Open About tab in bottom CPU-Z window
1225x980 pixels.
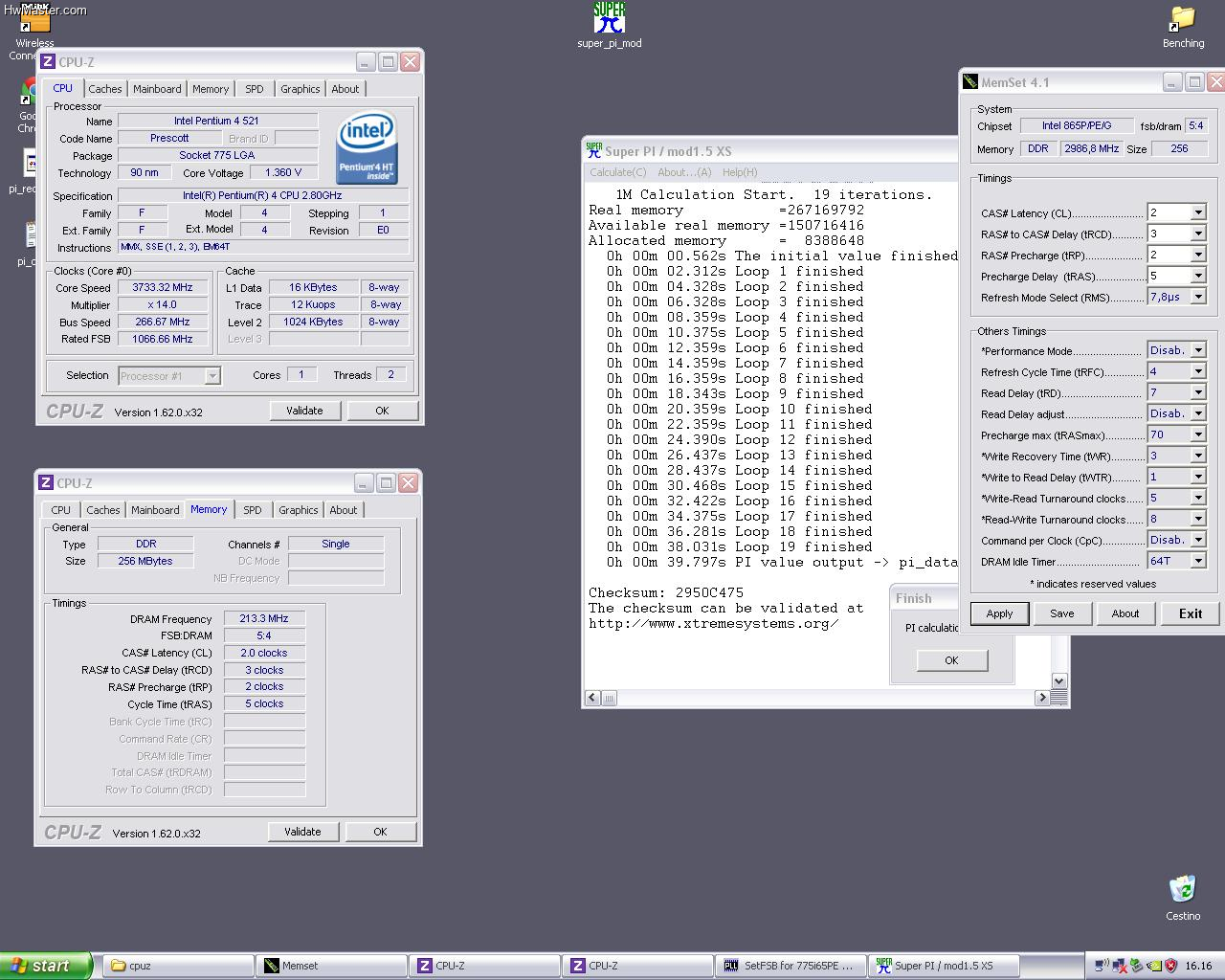(x=343, y=510)
